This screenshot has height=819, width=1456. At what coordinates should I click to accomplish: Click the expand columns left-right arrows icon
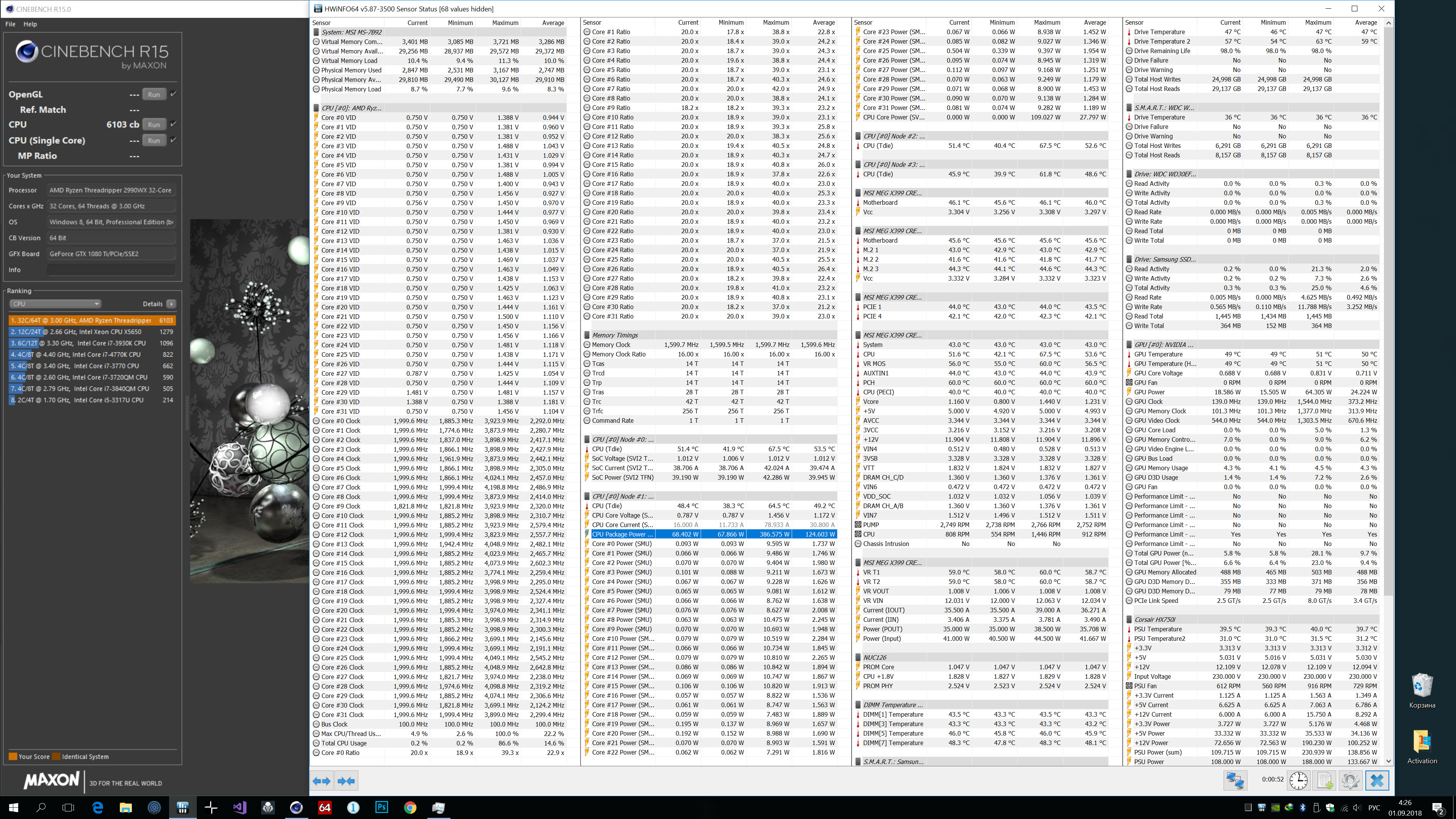pyautogui.click(x=322, y=781)
